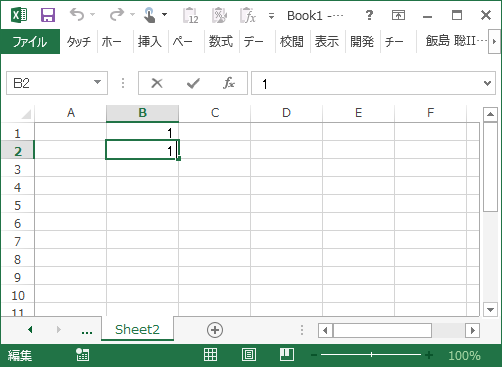Switch to the チーム ribbon tab

394,42
